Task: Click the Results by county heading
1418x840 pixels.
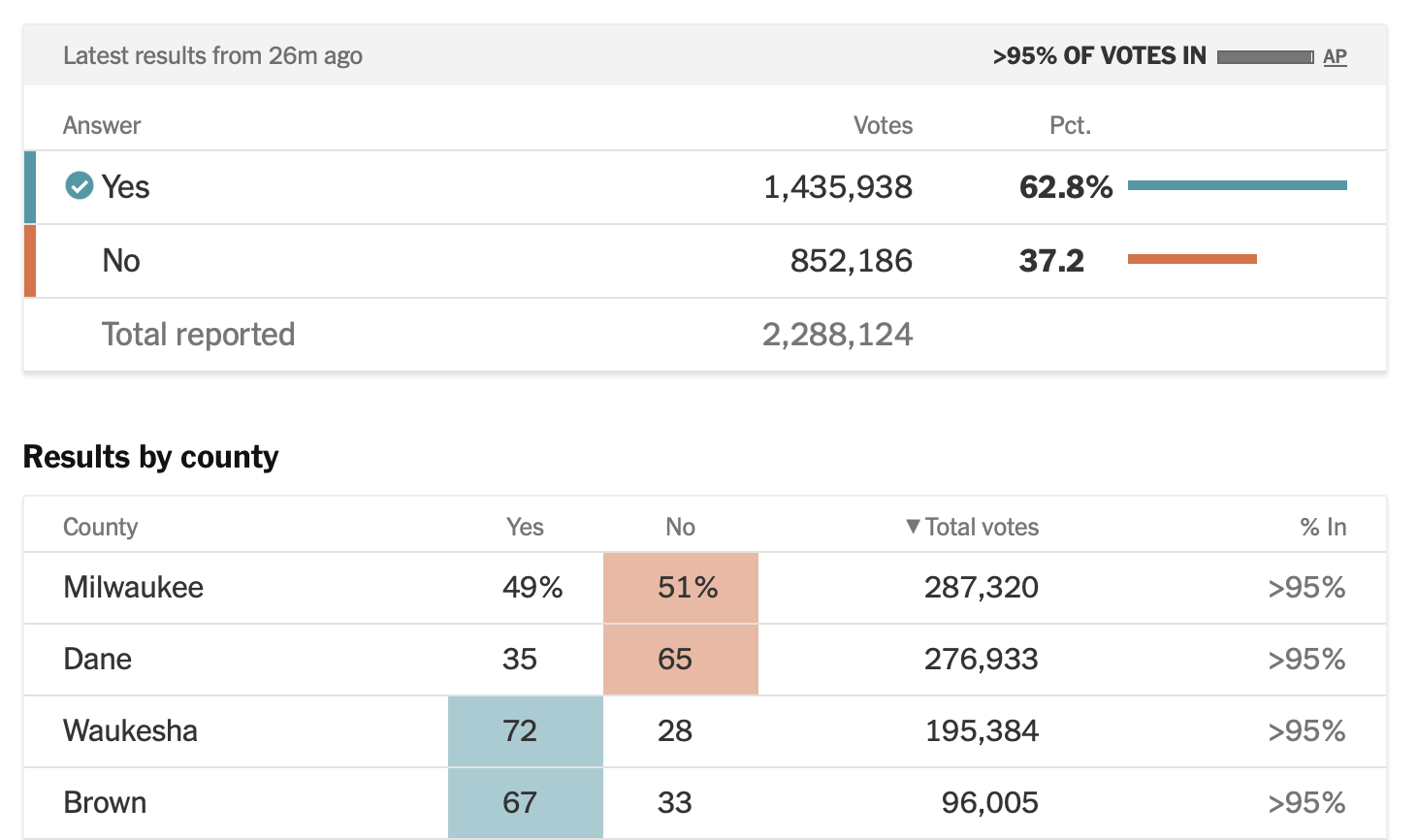Action: pyautogui.click(x=151, y=457)
